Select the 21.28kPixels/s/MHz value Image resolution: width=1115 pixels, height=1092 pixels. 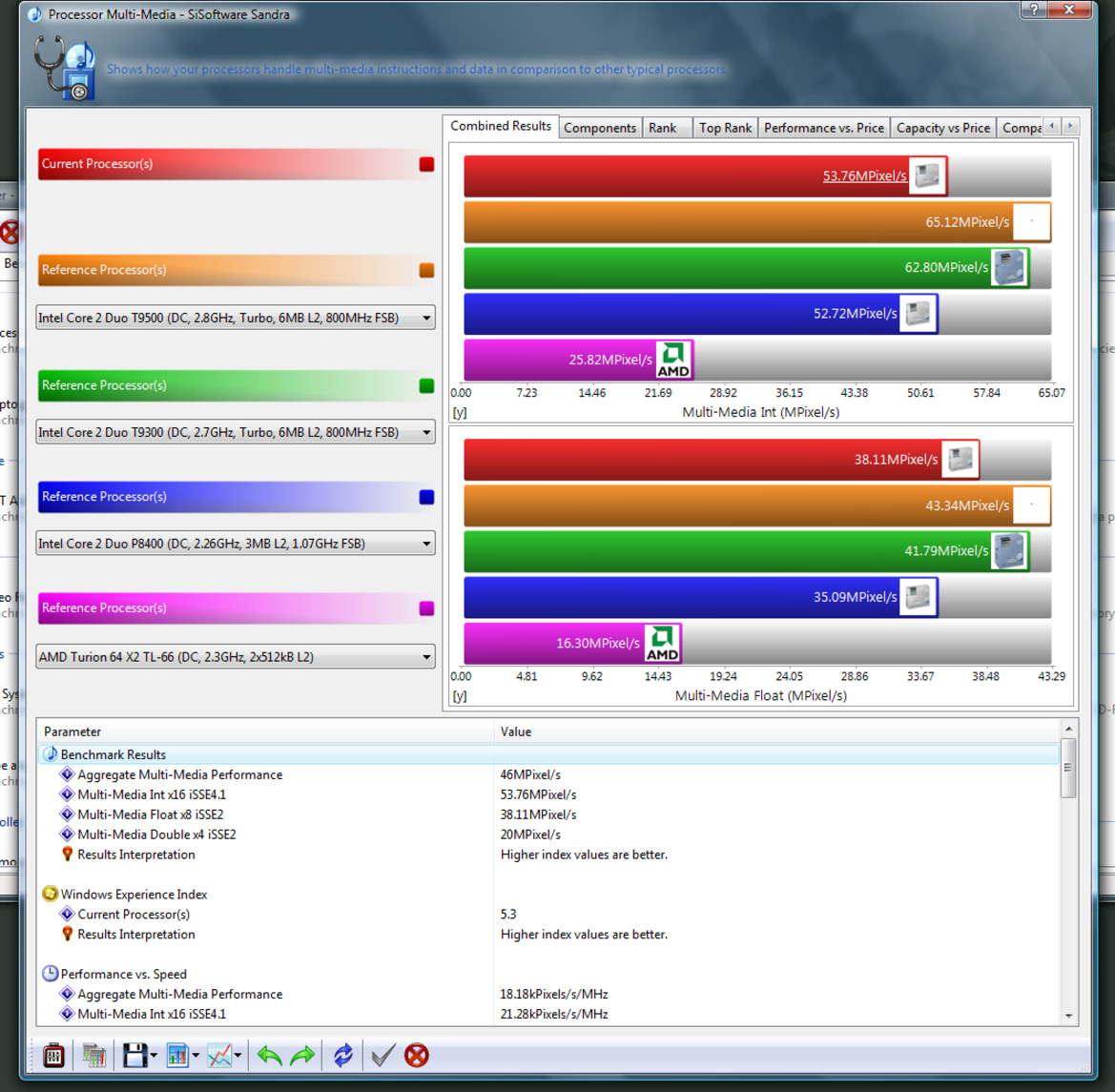tap(554, 1014)
